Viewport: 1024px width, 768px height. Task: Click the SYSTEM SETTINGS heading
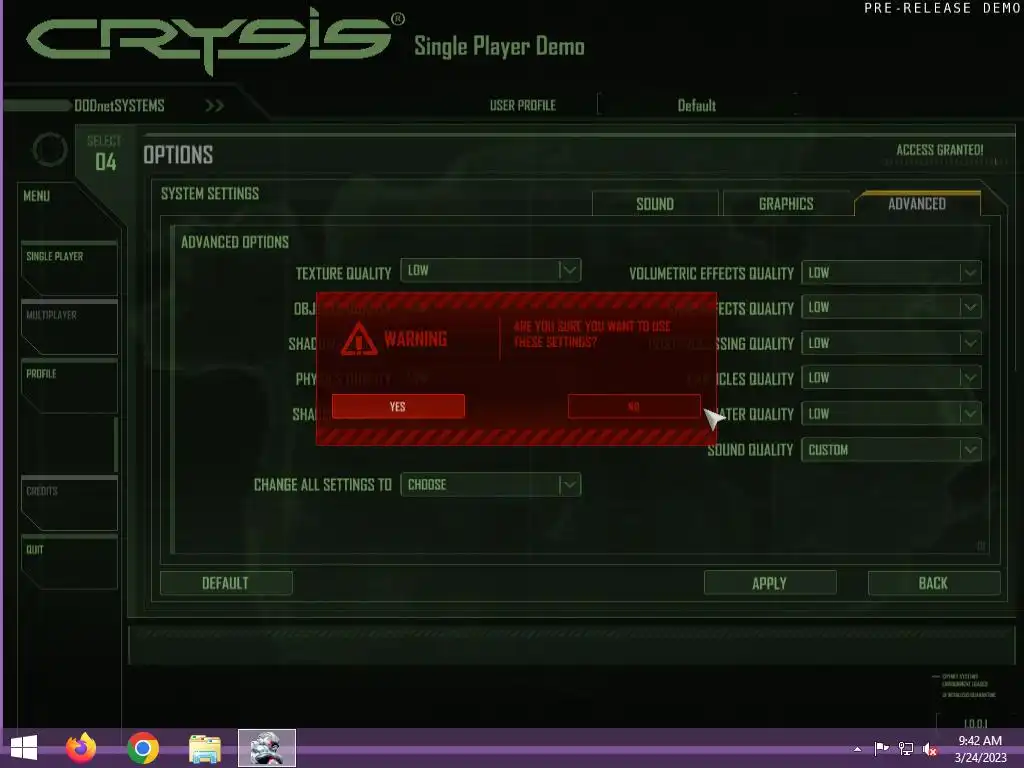[210, 193]
